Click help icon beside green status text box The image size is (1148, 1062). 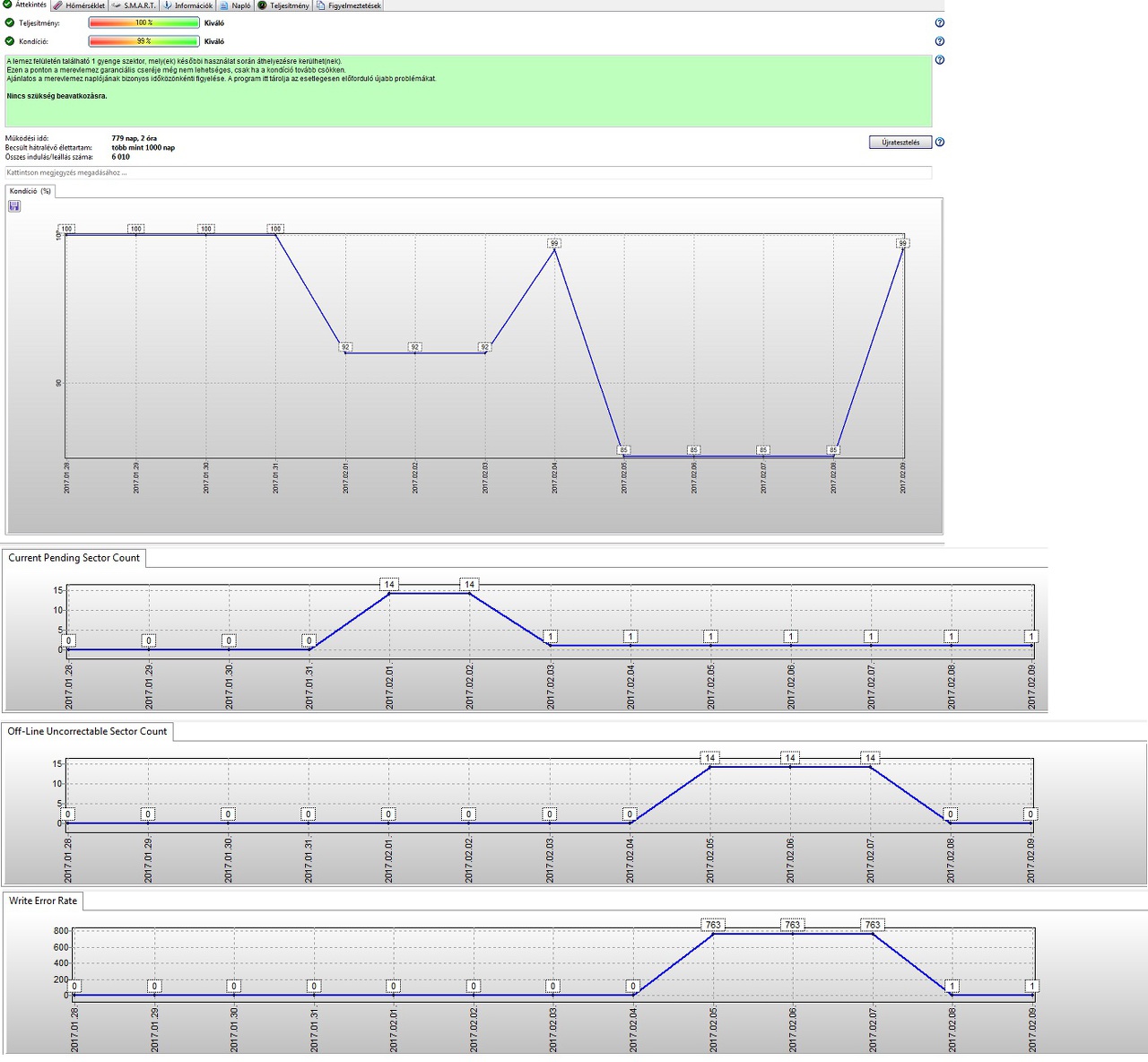pos(939,60)
